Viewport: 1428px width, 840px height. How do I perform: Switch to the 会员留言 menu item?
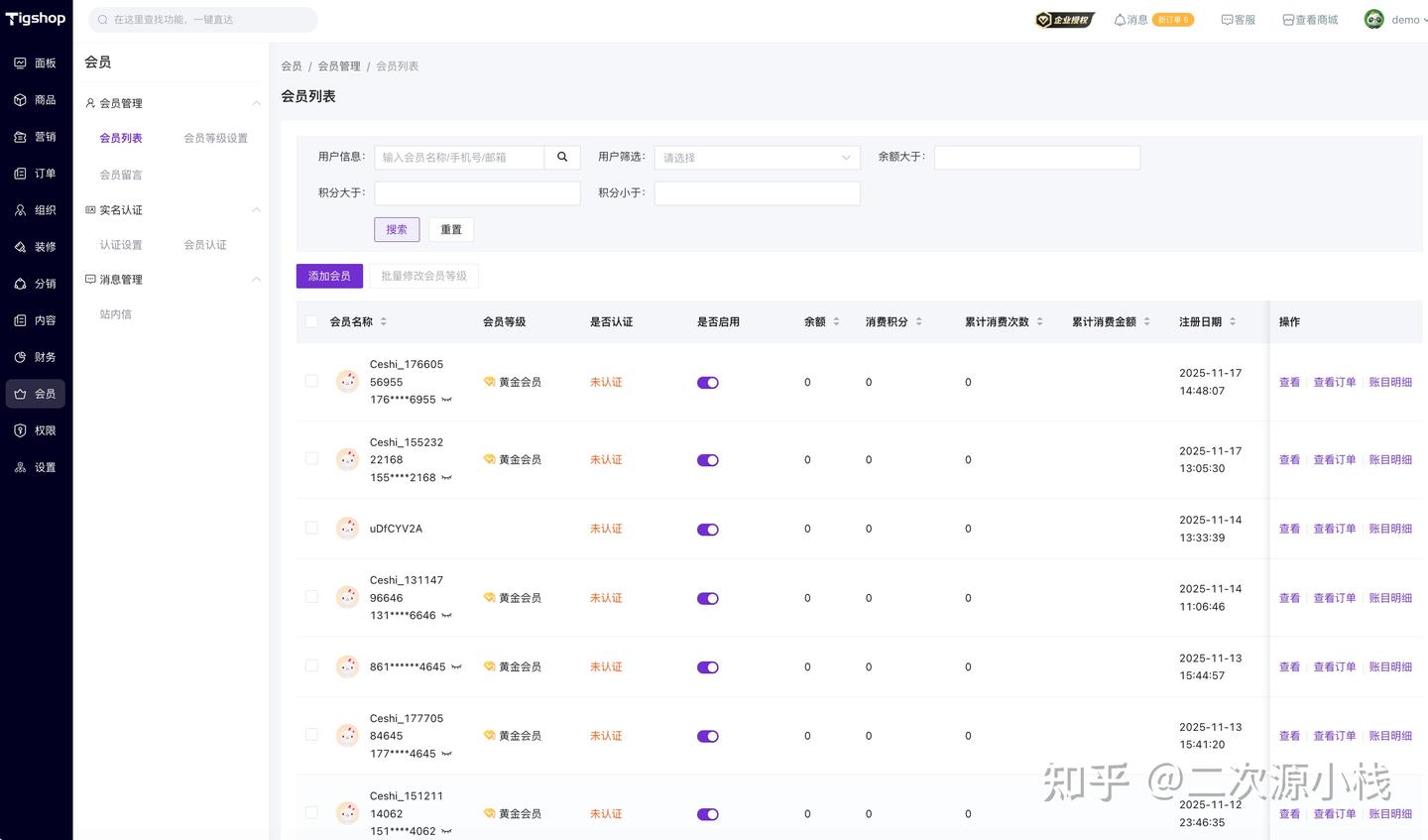click(x=119, y=174)
